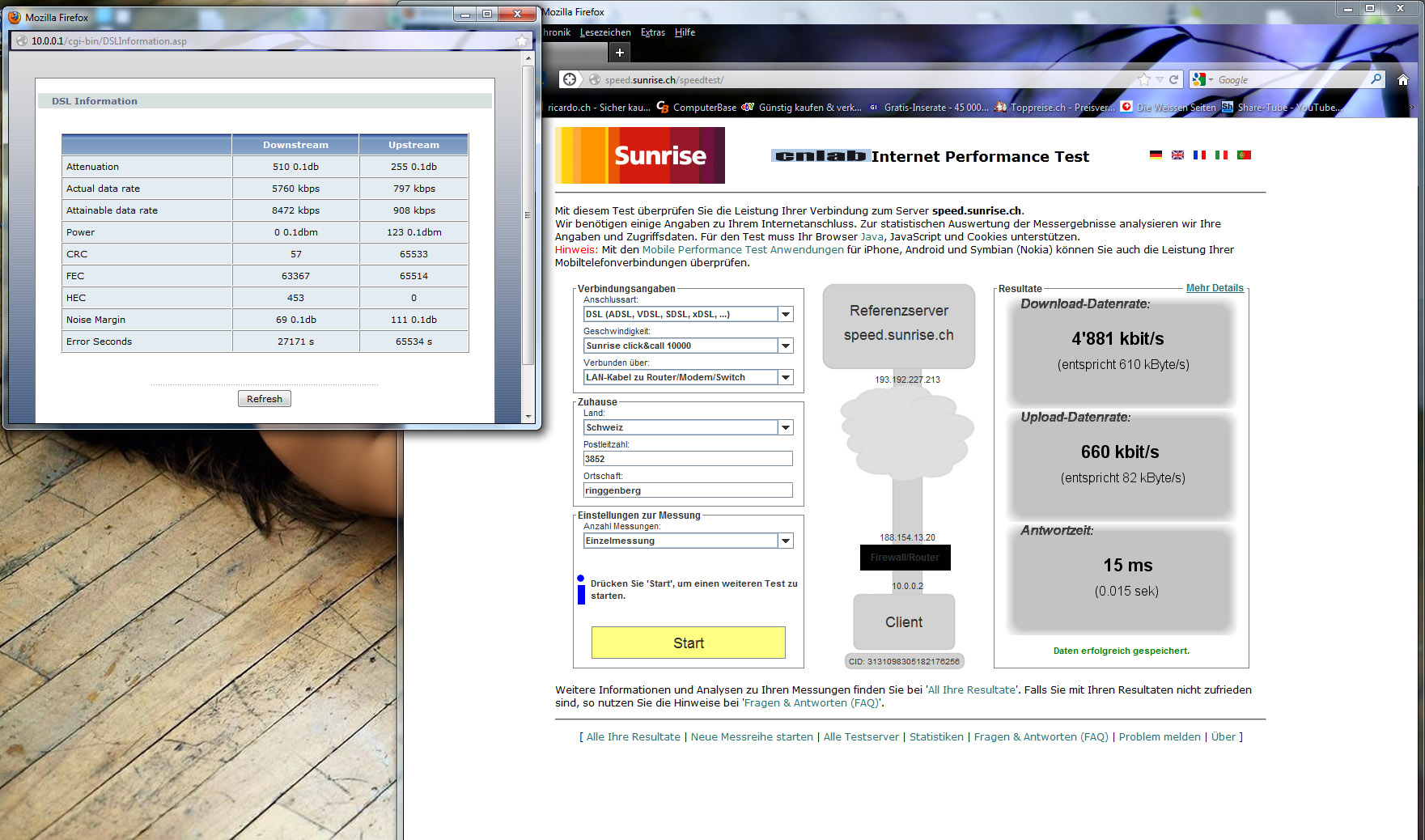1425x840 pixels.
Task: Click the cnlab logo
Action: pyautogui.click(x=821, y=156)
